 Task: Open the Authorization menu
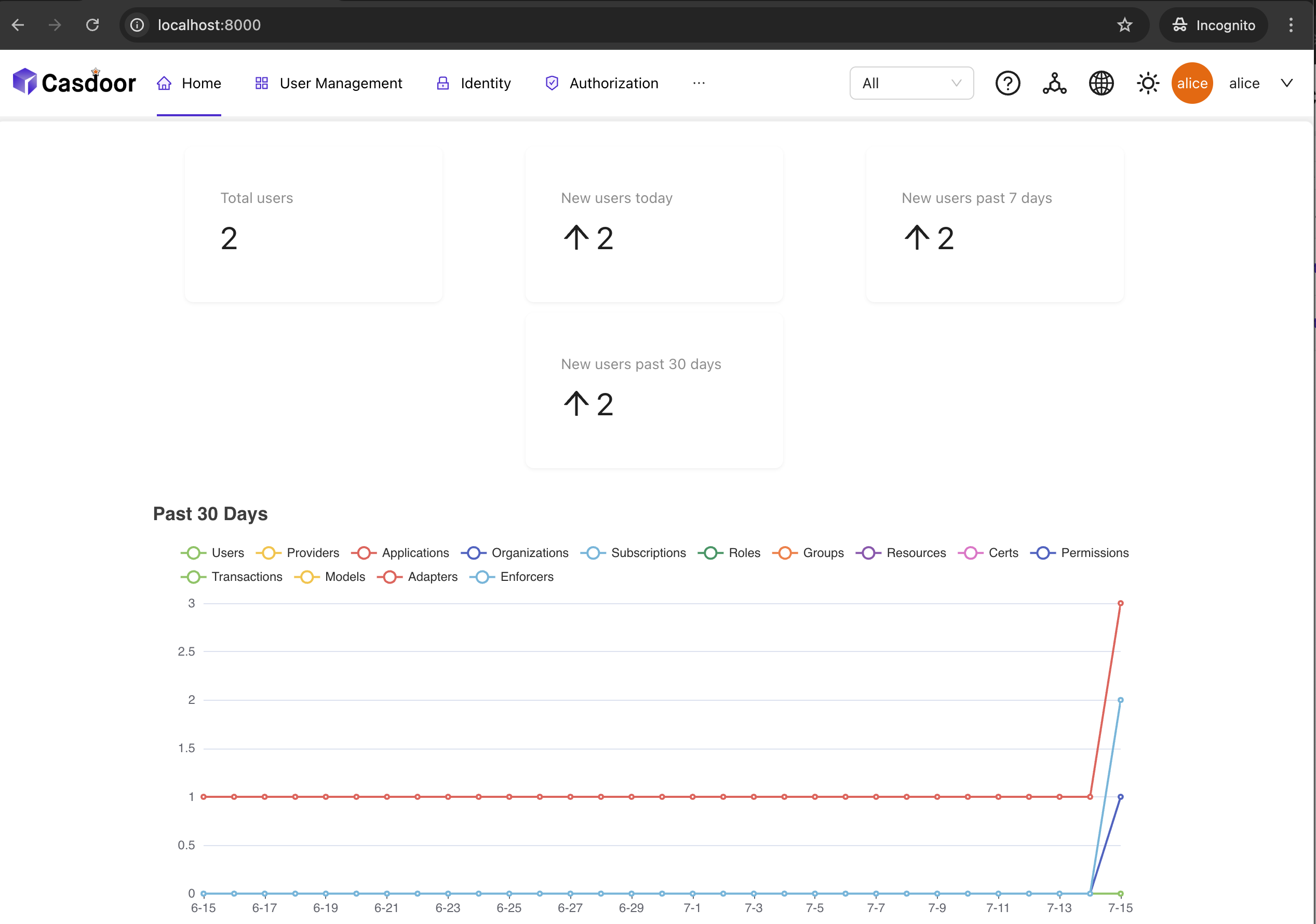click(x=601, y=83)
